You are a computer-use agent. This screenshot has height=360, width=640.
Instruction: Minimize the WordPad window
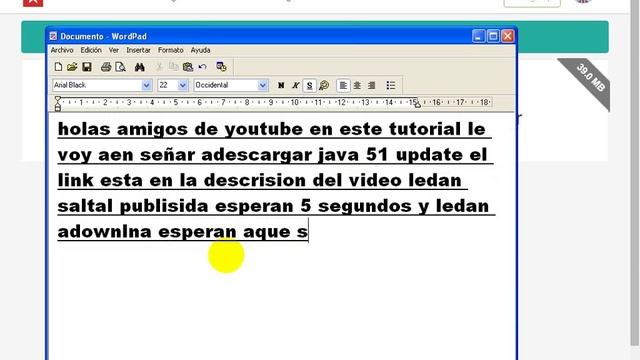pyautogui.click(x=478, y=36)
